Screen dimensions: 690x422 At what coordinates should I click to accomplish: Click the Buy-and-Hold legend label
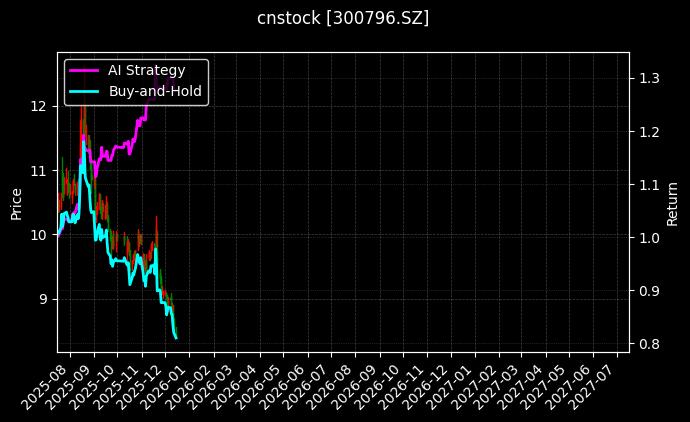[155, 91]
